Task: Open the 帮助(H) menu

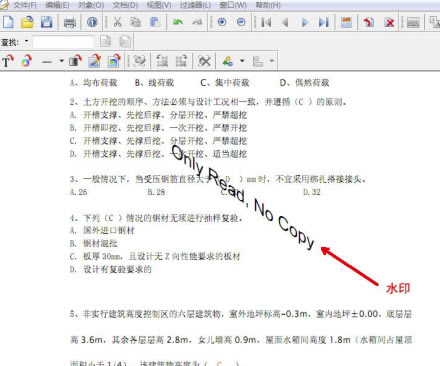Action: [x=268, y=5]
